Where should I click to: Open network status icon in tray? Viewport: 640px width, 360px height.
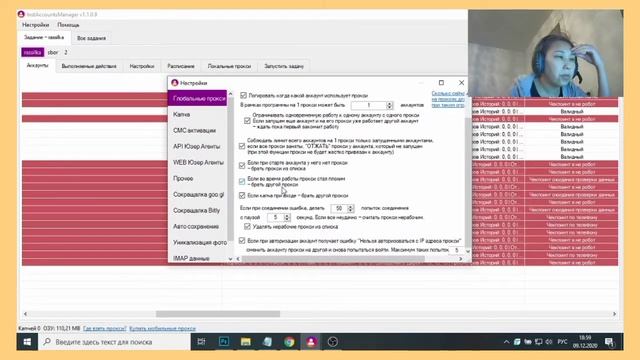(538, 342)
